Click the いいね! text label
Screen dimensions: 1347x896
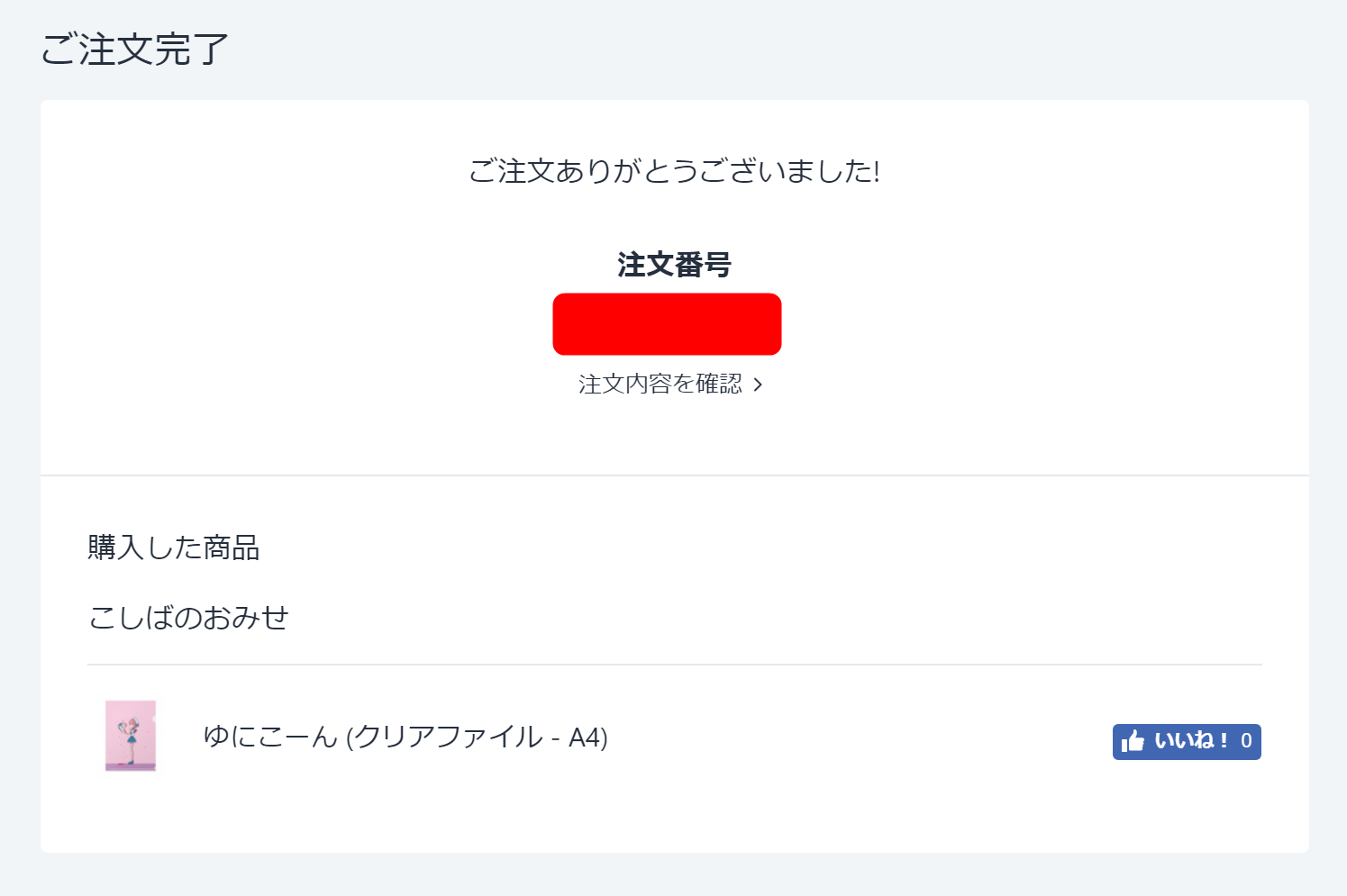coord(1191,741)
